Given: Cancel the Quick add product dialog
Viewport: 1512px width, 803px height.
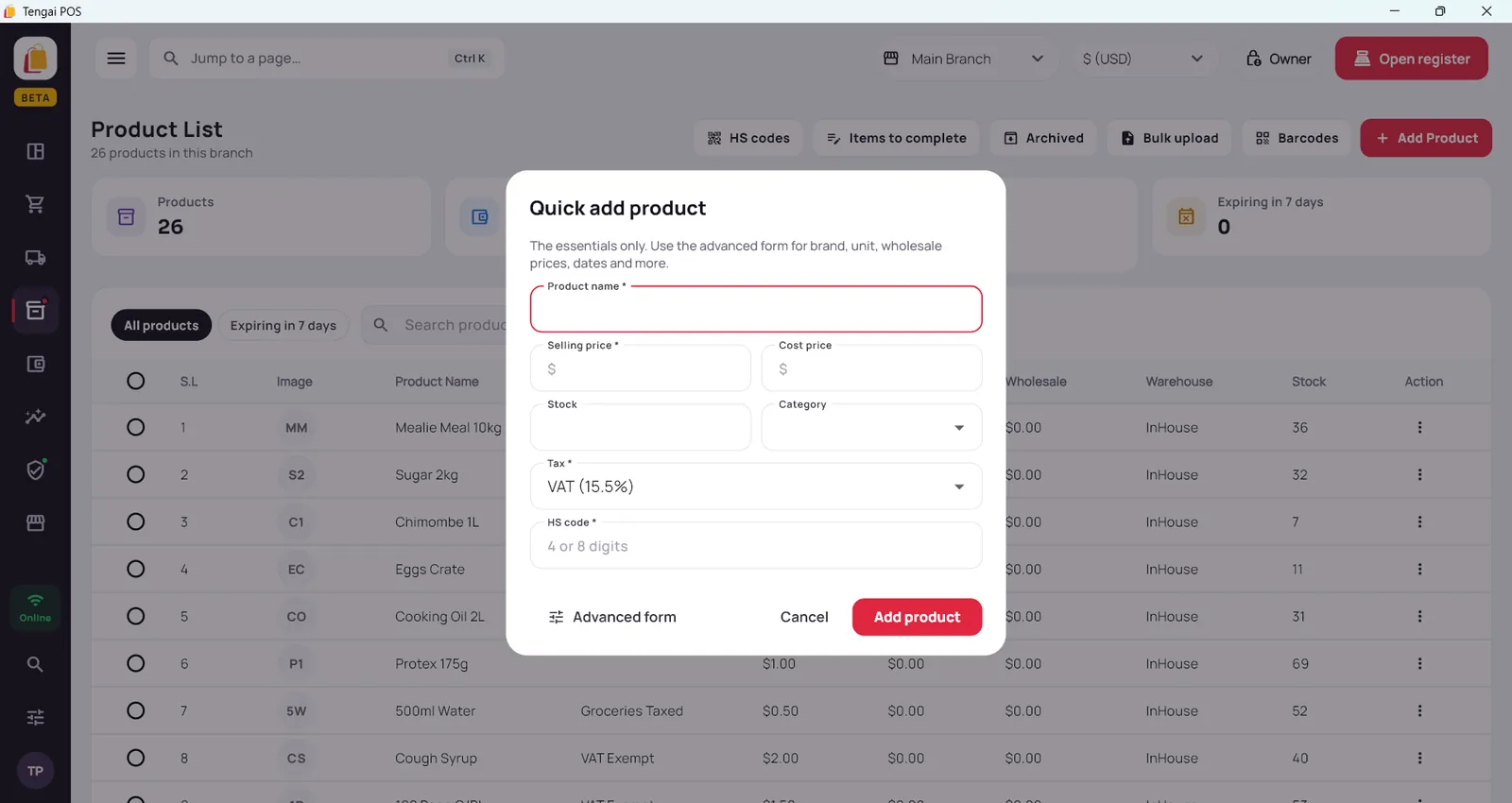Looking at the screenshot, I should [804, 617].
